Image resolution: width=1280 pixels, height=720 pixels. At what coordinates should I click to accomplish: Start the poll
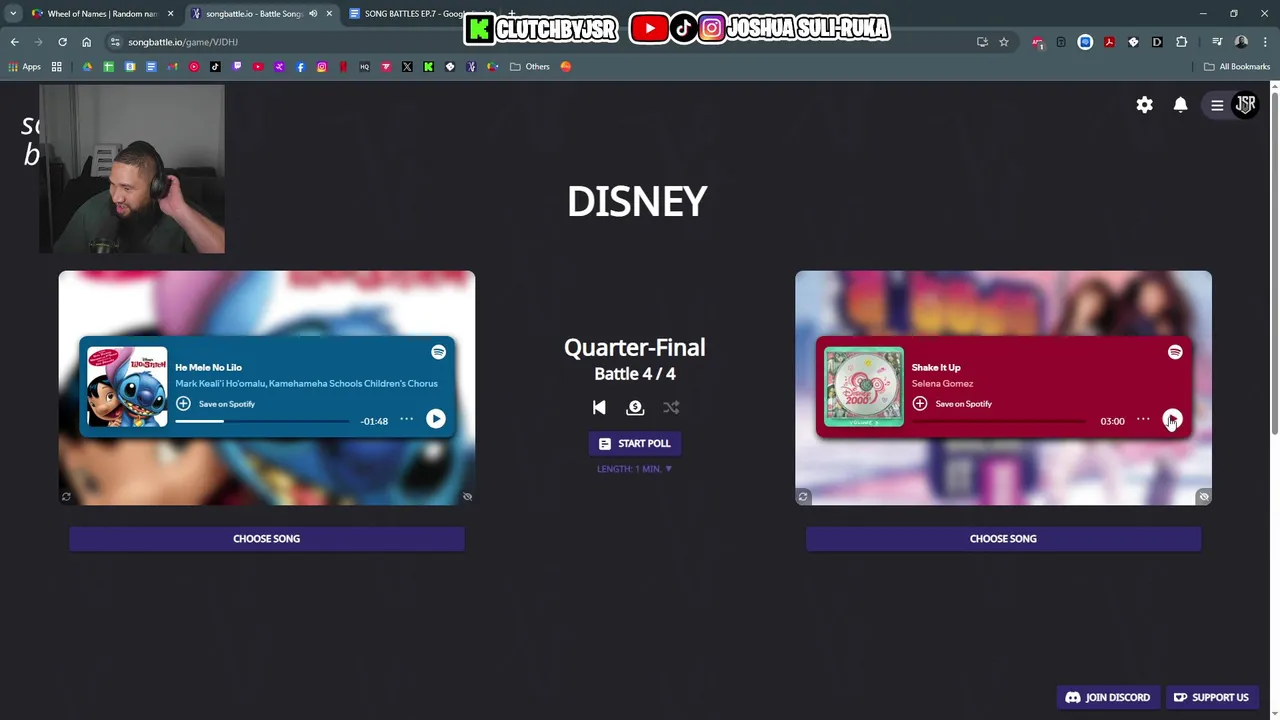(x=635, y=443)
